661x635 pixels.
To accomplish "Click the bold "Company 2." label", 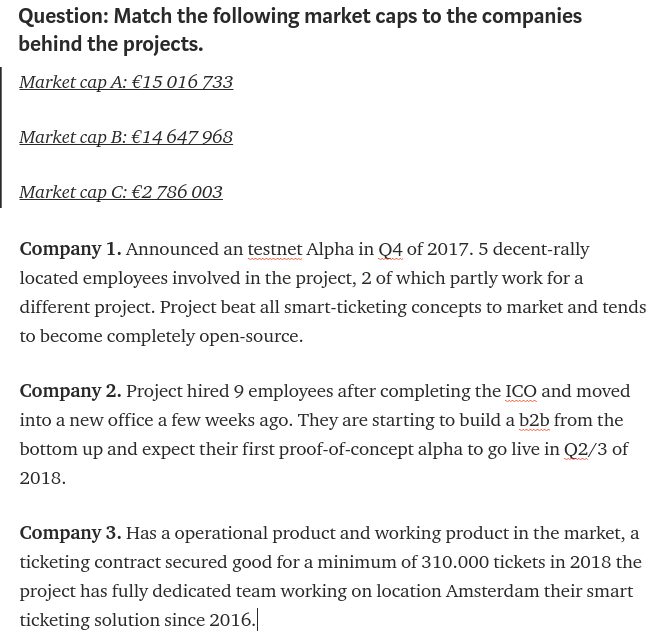I will [x=70, y=391].
